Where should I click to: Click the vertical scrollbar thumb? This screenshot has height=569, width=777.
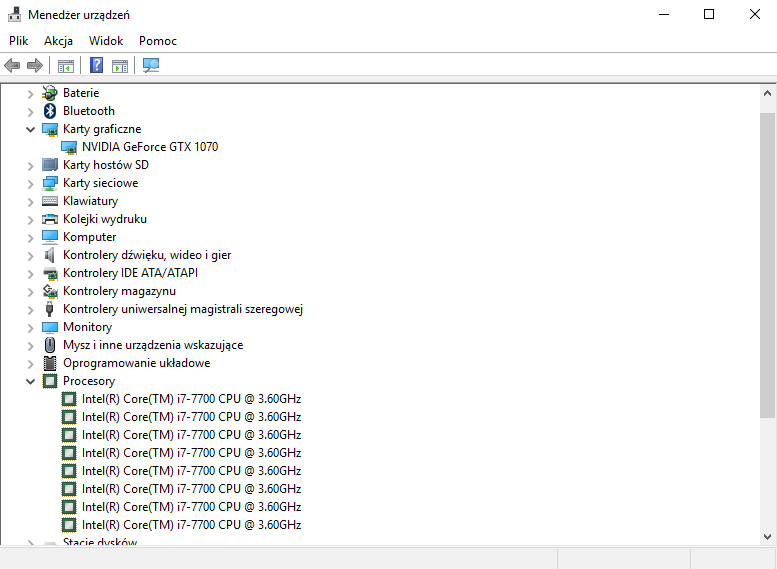(767, 265)
